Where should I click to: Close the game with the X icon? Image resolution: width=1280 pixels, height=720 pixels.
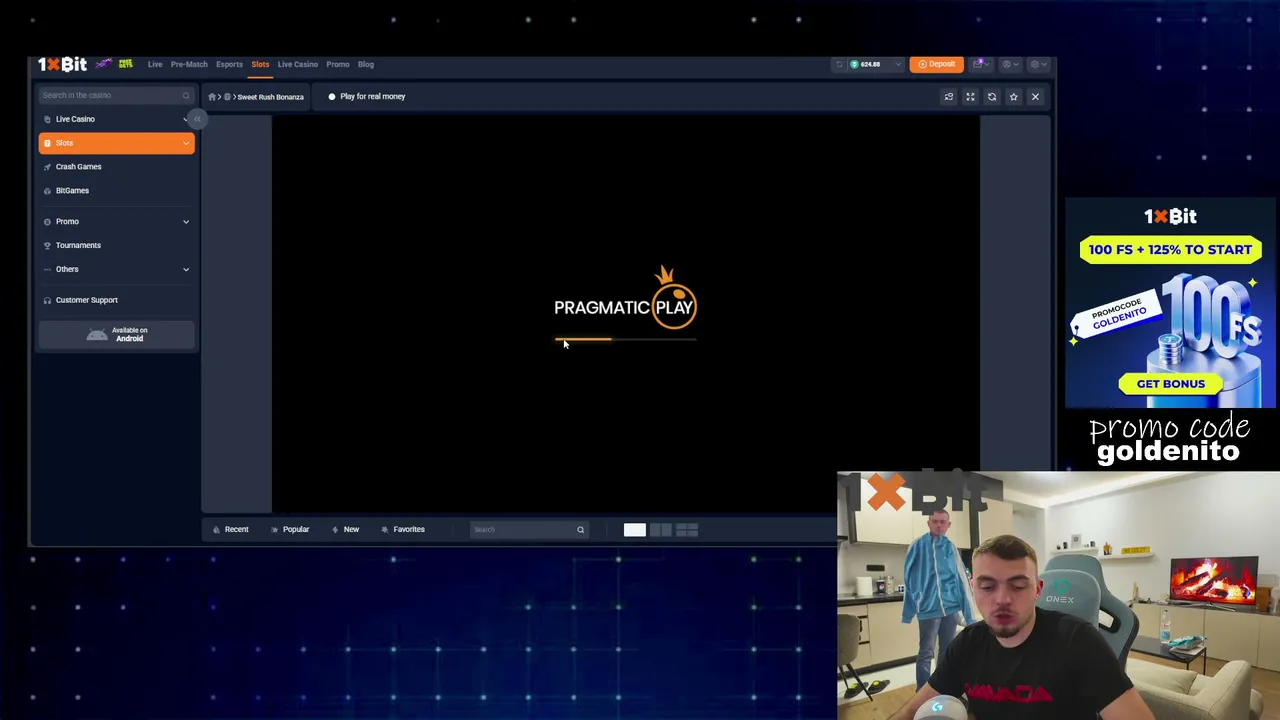[x=1035, y=97]
